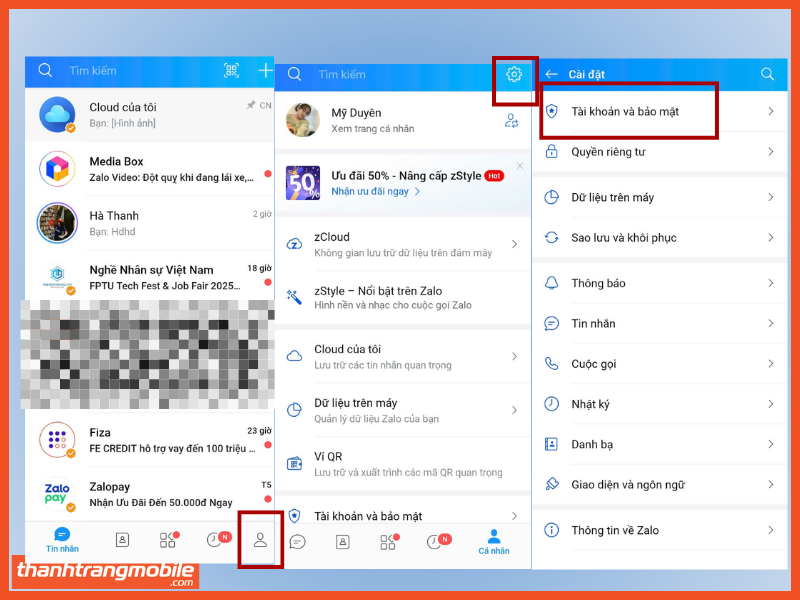This screenshot has height=600, width=800.
Task: Open QR scanner in left chat screen
Action: 231,70
